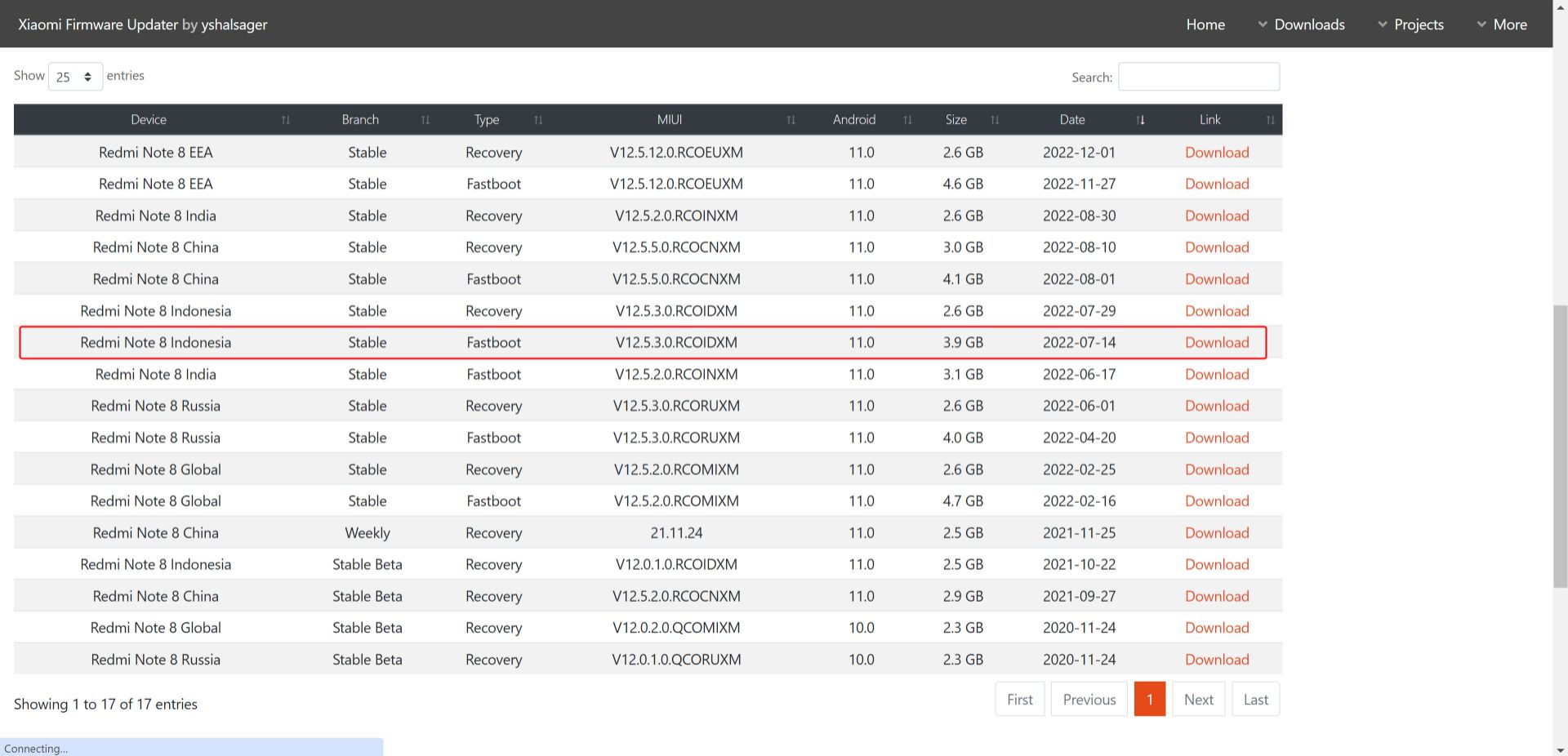Download Redmi Note 8 EEA Fastboot 2022-11-27
Viewport: 1568px width, 756px height.
coord(1217,185)
